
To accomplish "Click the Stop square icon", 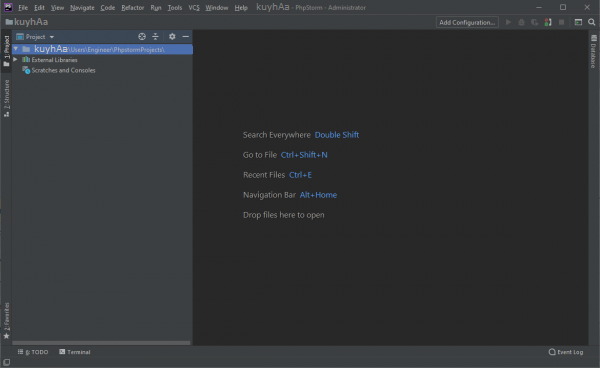I will click(561, 22).
